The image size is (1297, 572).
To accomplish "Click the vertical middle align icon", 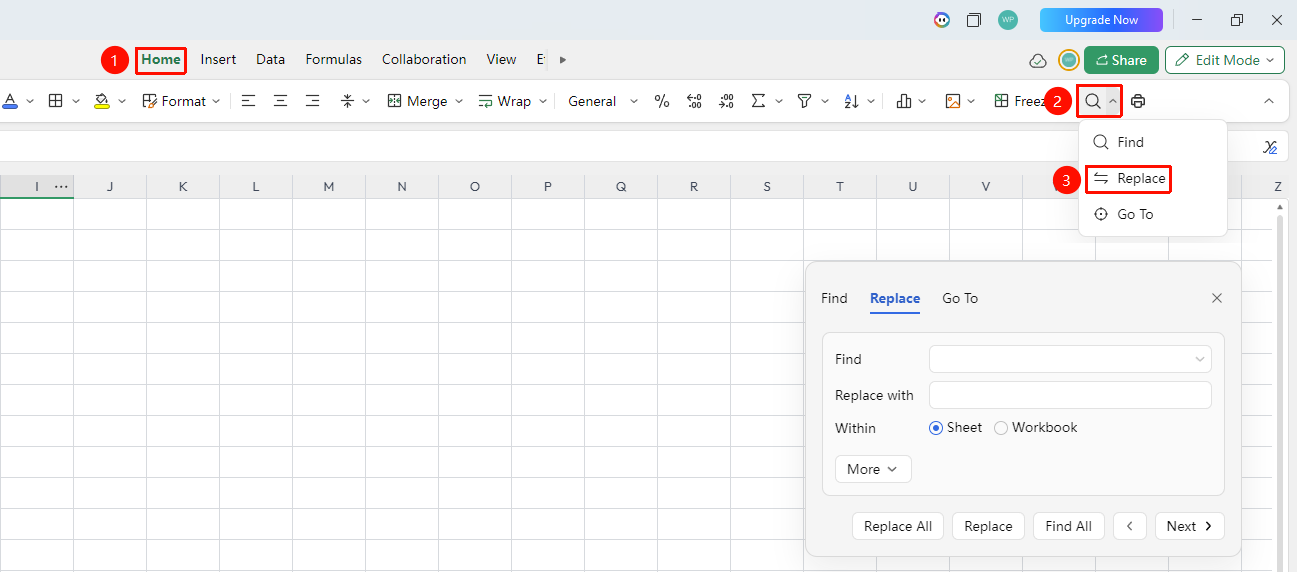I will [x=347, y=101].
